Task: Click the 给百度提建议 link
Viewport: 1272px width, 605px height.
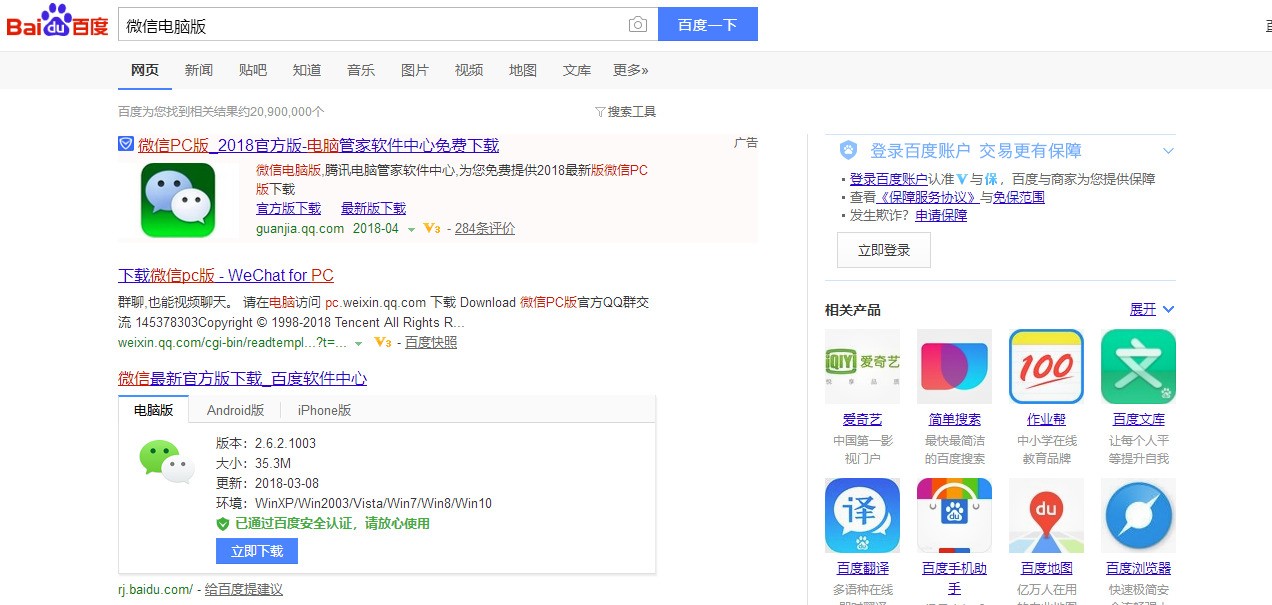Action: (x=244, y=590)
